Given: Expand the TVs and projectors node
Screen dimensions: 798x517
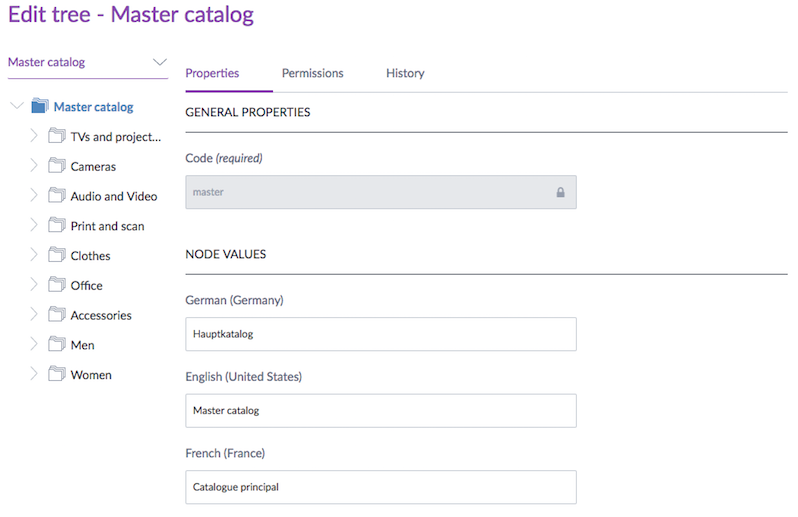Looking at the screenshot, I should [33, 136].
